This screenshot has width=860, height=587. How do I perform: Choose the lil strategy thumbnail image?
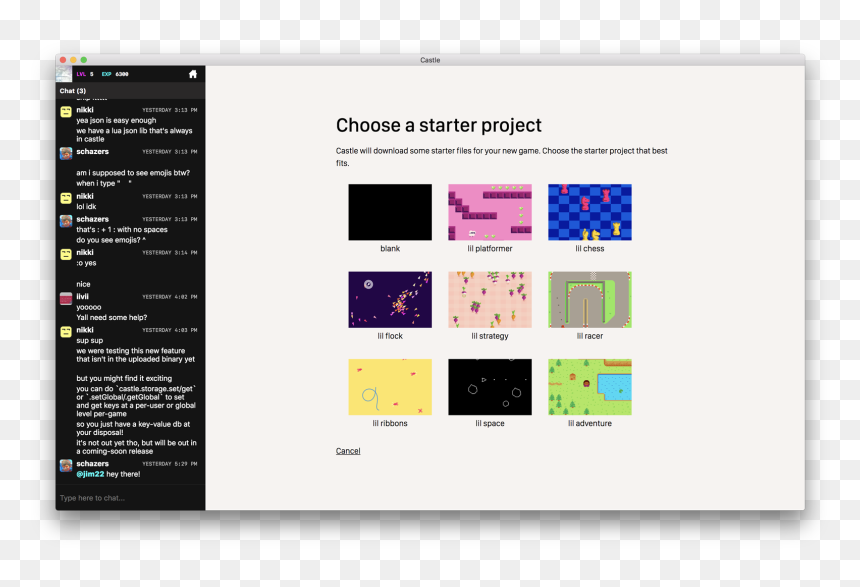coord(490,300)
